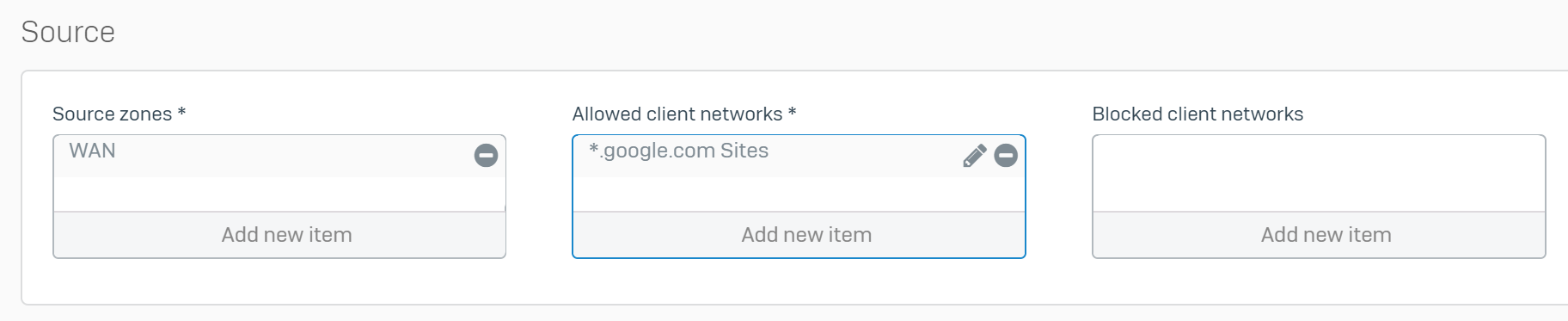Click blank row beneath WAN entry
This screenshot has height=321, width=1568.
pyautogui.click(x=279, y=194)
